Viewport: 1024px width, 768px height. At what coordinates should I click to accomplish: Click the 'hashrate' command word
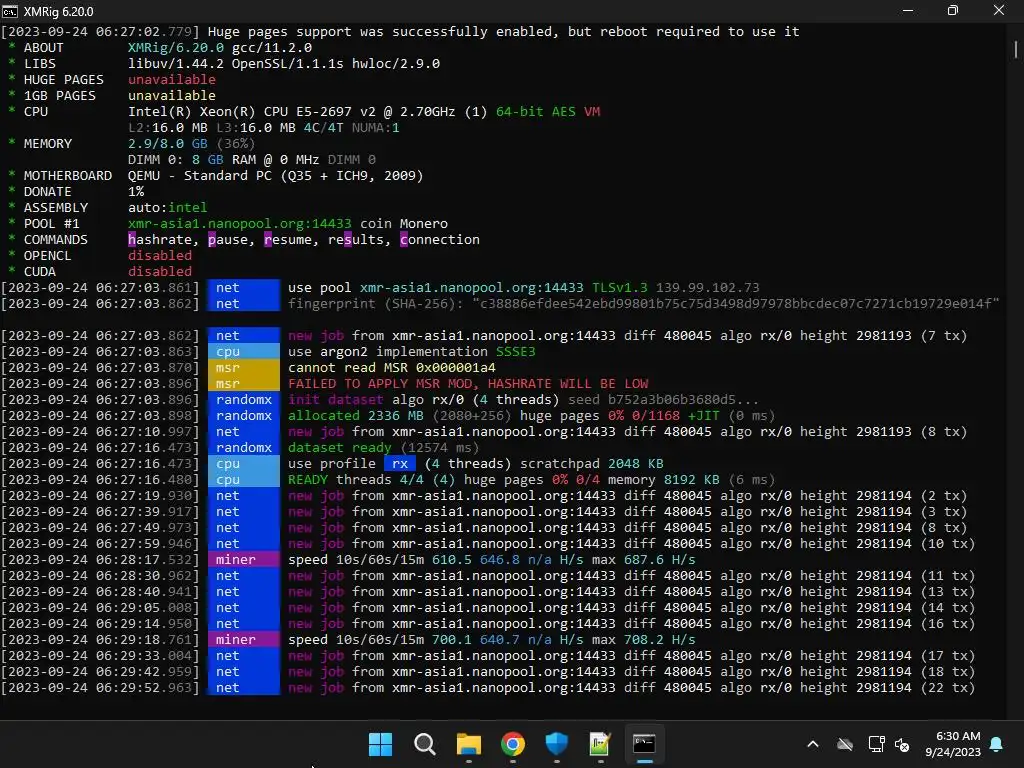point(160,240)
